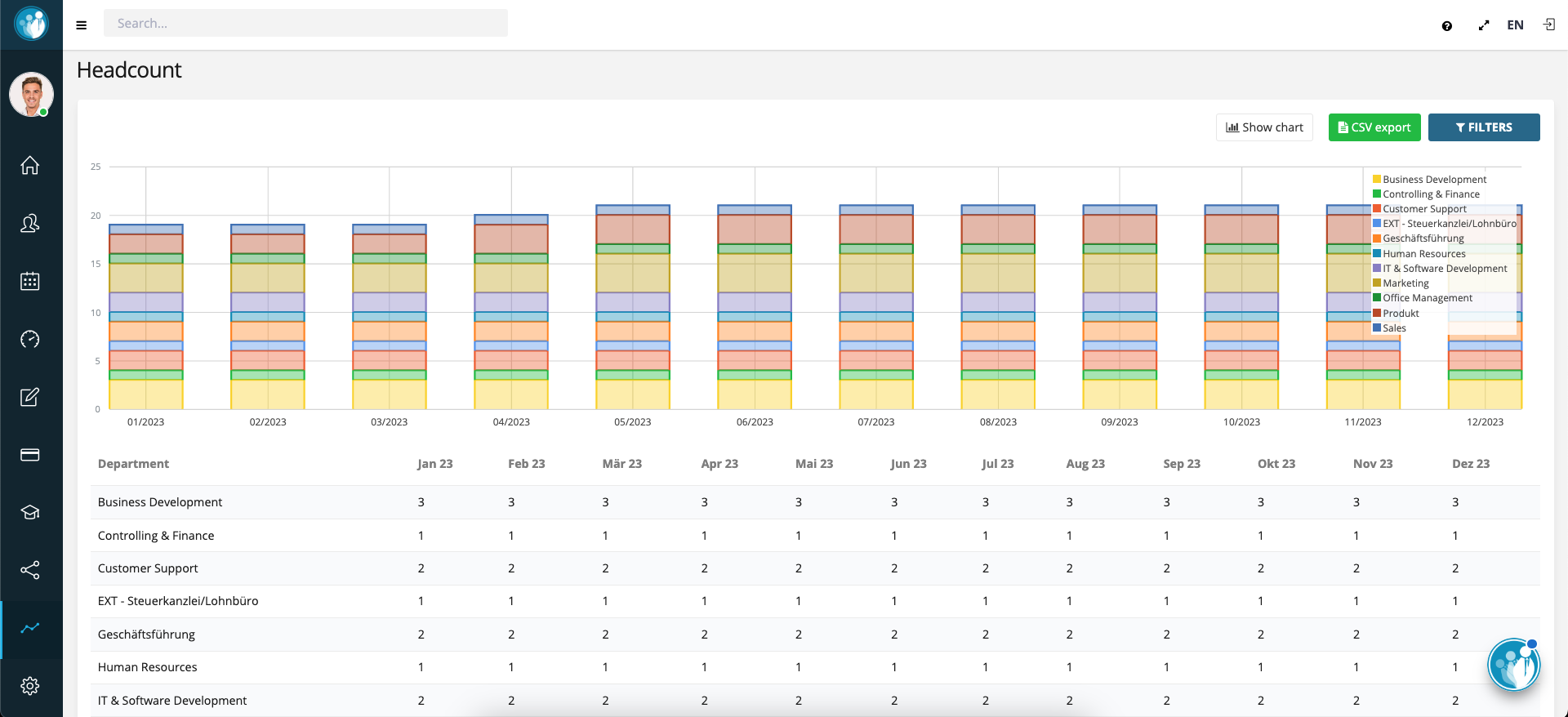The height and width of the screenshot is (717, 1568).
Task: Open the settings gear in sidebar
Action: [30, 686]
